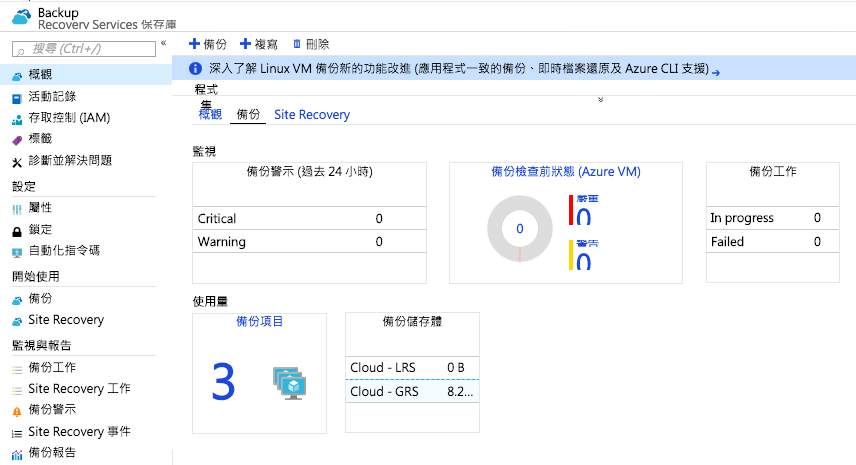Collapse the sidebar with the double chevron

pyautogui.click(x=163, y=43)
